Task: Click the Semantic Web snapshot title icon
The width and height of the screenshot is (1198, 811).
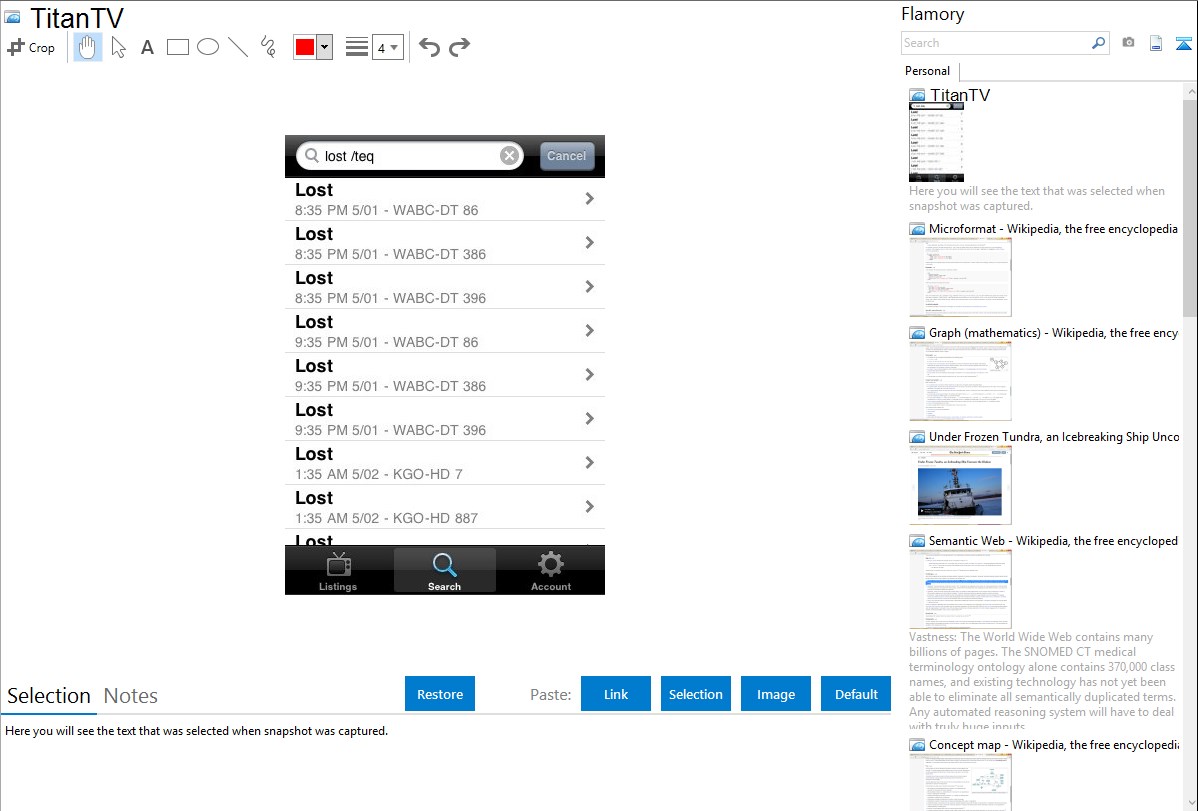Action: point(918,541)
